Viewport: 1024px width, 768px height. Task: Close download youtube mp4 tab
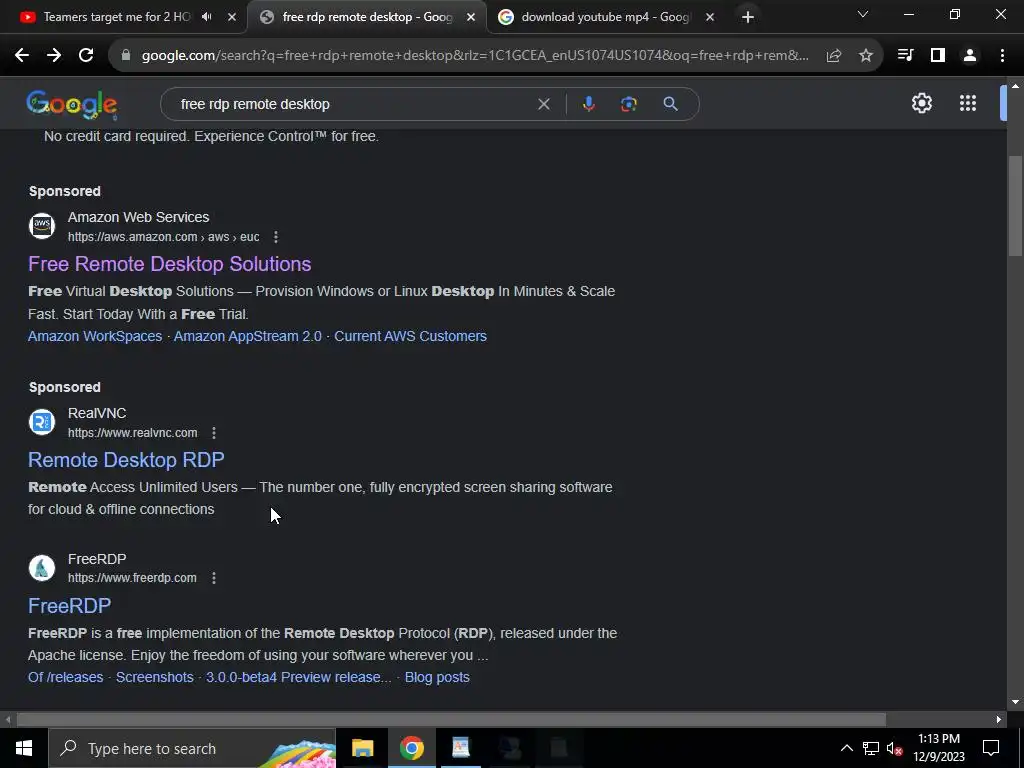click(710, 17)
